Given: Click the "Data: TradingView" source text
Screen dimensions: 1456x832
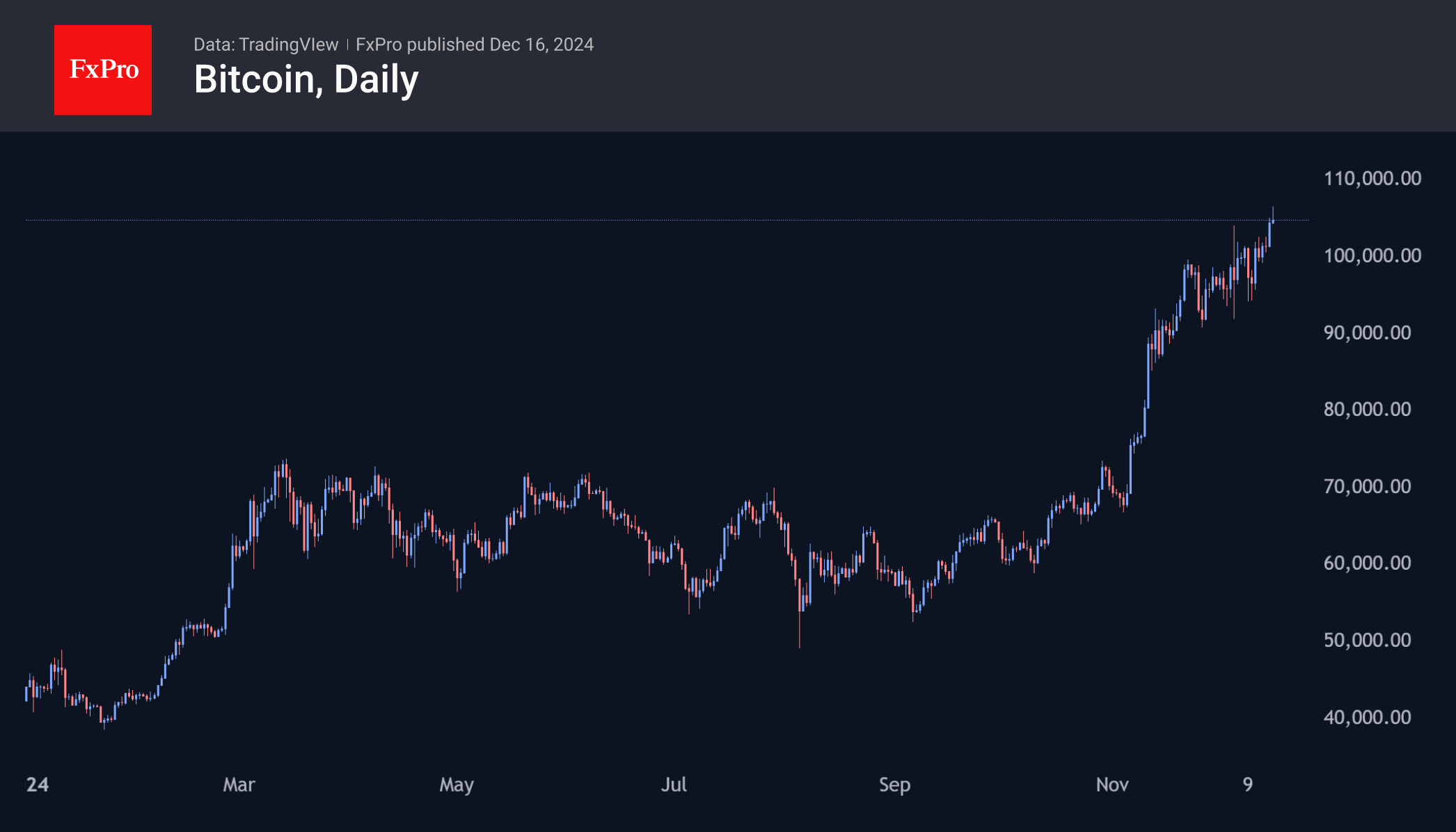Looking at the screenshot, I should [266, 45].
